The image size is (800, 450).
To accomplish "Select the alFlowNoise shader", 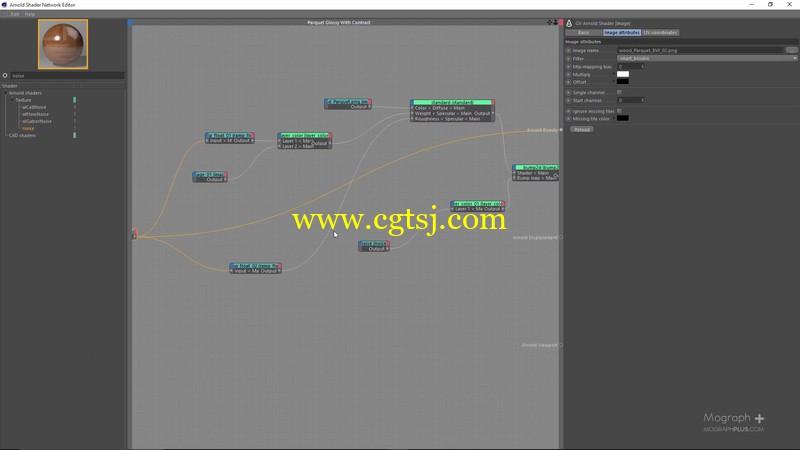I will [x=35, y=114].
